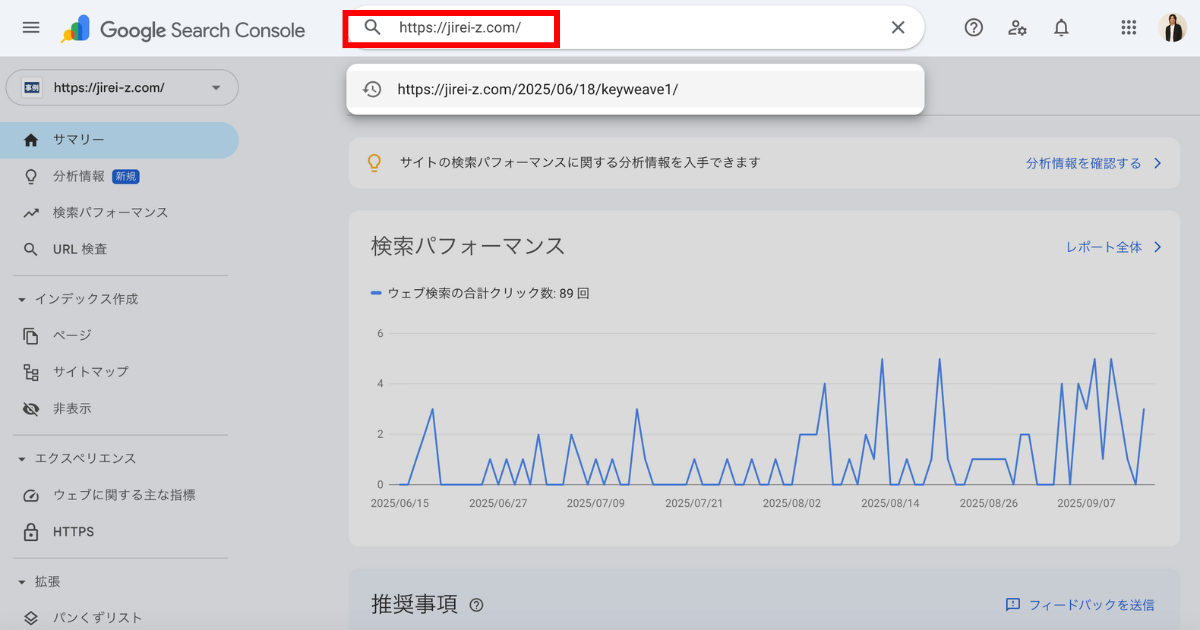Image resolution: width=1200 pixels, height=630 pixels.
Task: Open パンくずリスト in the sidebar
Action: click(x=119, y=618)
